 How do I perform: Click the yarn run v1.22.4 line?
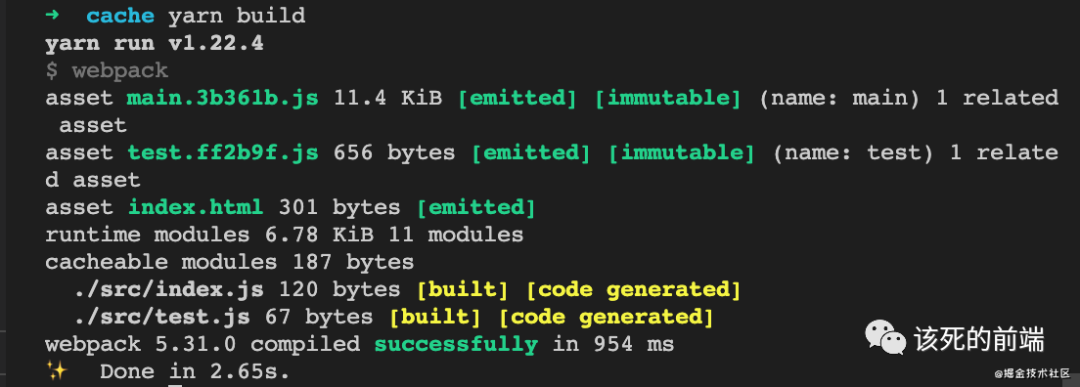[x=154, y=43]
